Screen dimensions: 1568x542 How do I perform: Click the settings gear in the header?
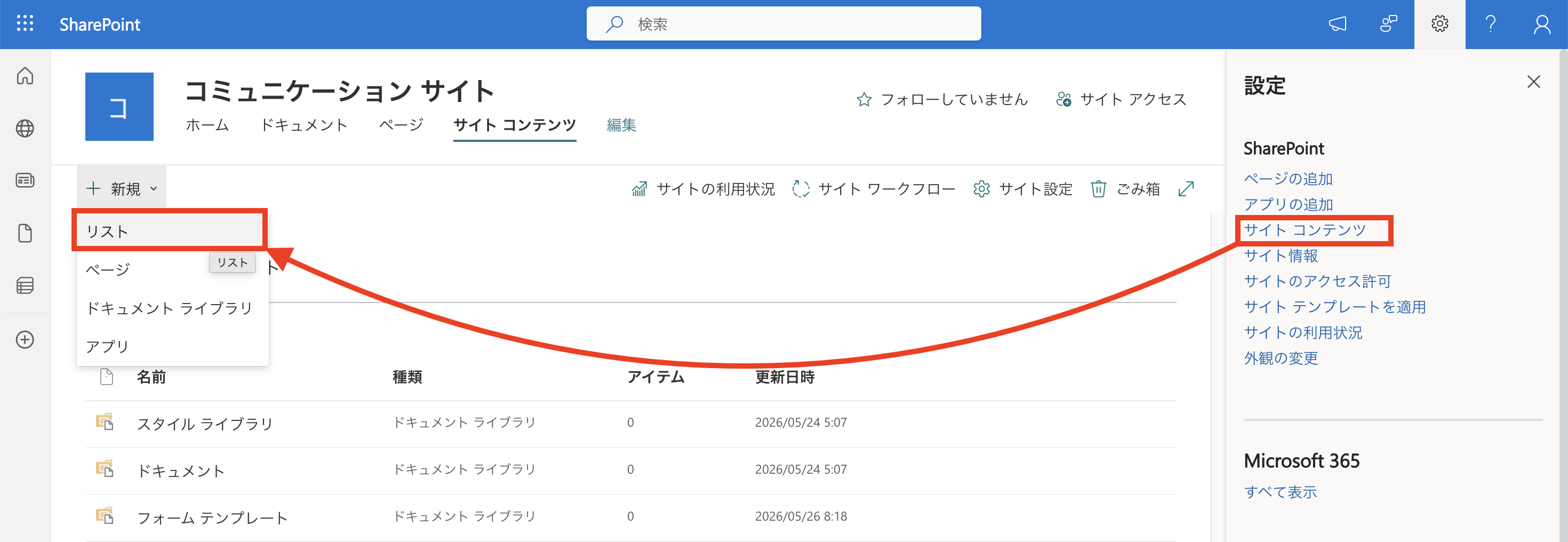[x=1439, y=24]
